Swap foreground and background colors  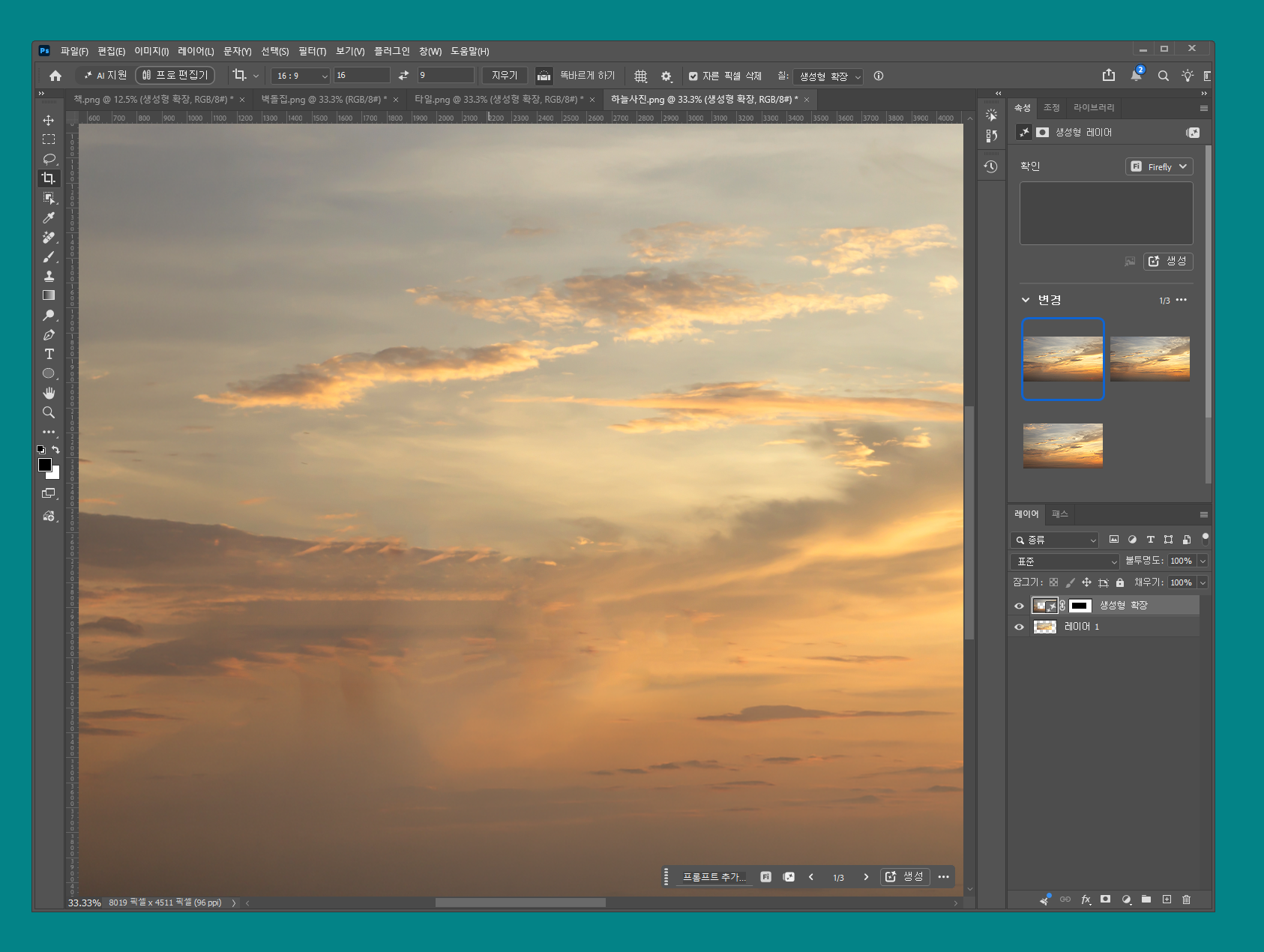[x=55, y=450]
